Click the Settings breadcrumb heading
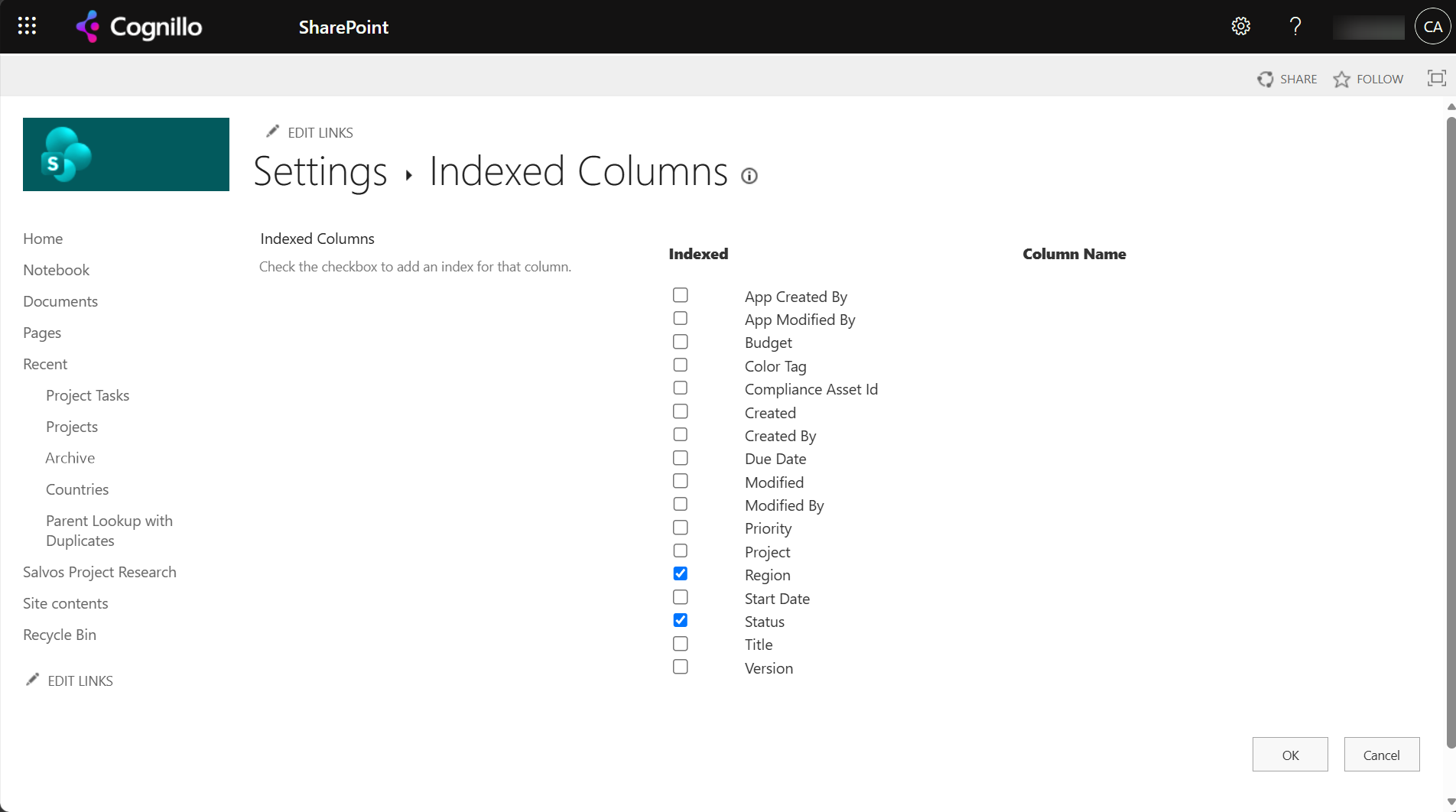Screen dimensions: 1456x812 coord(320,171)
